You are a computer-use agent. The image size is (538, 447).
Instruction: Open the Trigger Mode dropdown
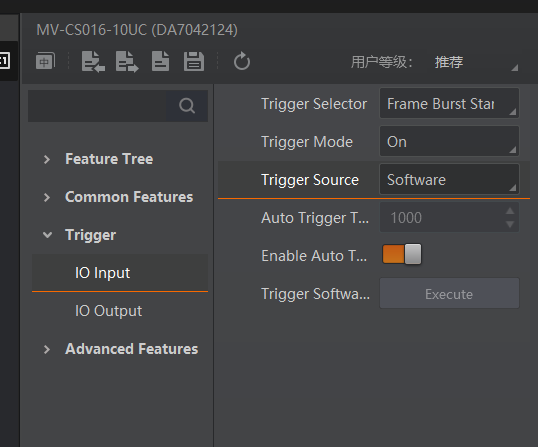tap(449, 141)
